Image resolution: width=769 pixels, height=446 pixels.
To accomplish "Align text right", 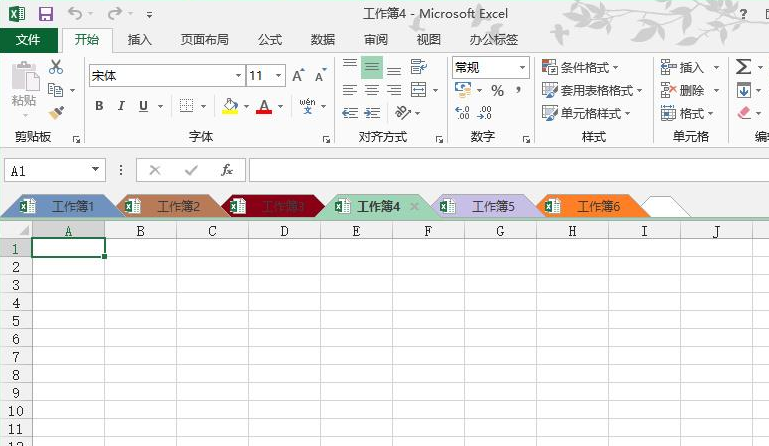I will [394, 90].
